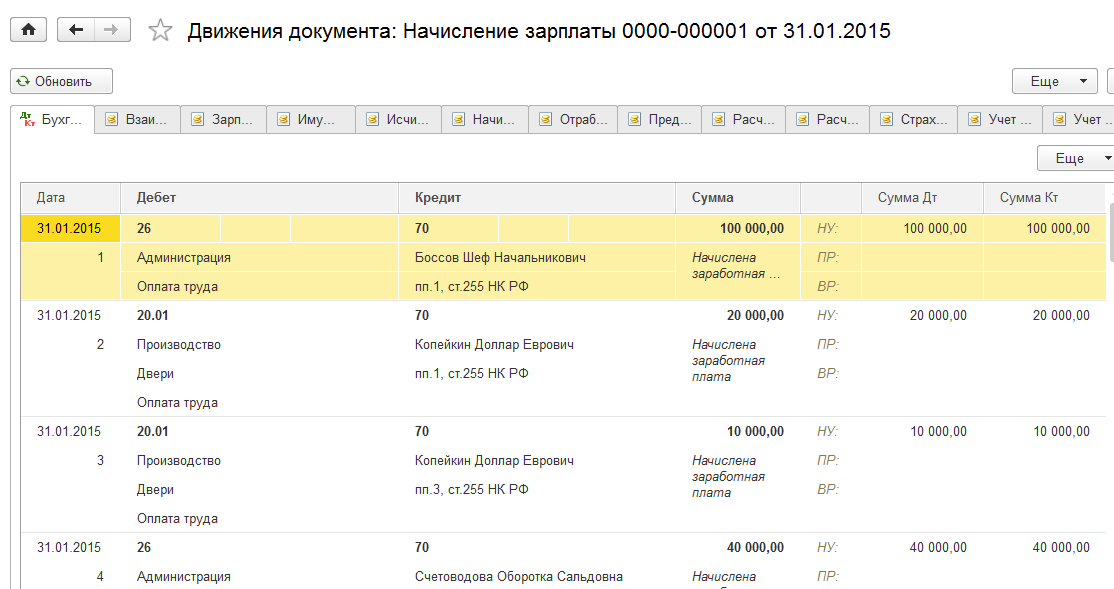
Task: Go to the home page icon
Action: point(28,30)
